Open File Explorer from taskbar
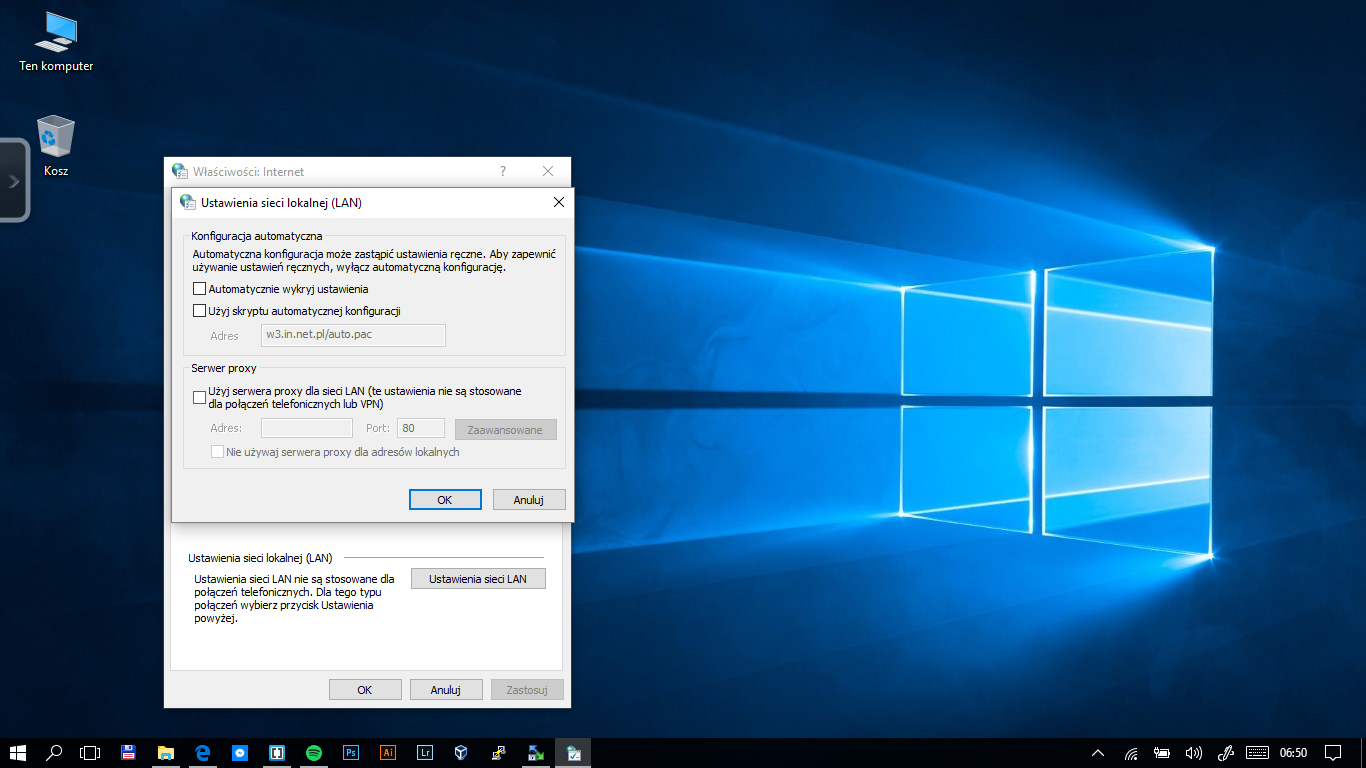 165,753
